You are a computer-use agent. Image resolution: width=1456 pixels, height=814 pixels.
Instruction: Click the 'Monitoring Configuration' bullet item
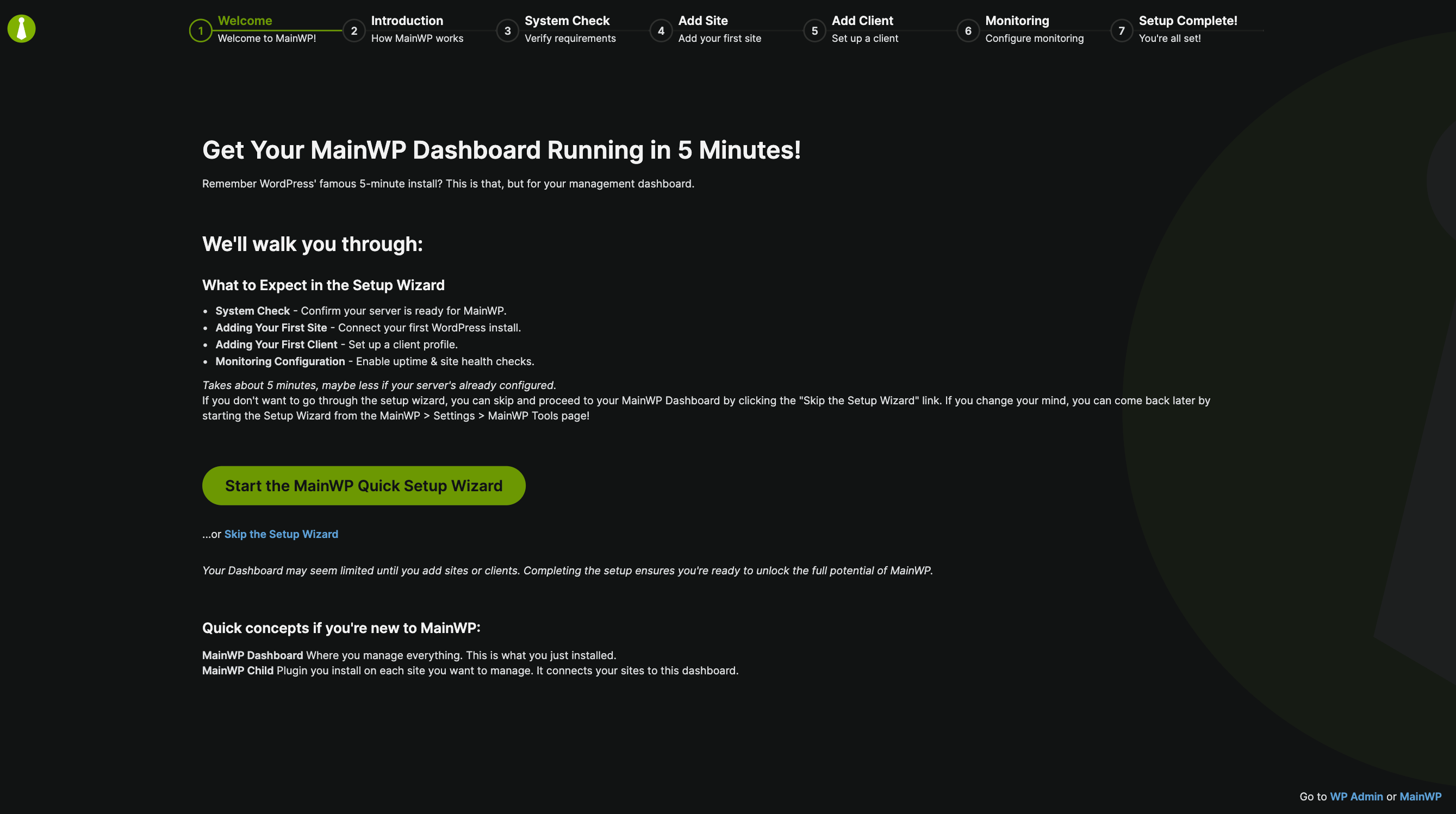(374, 361)
